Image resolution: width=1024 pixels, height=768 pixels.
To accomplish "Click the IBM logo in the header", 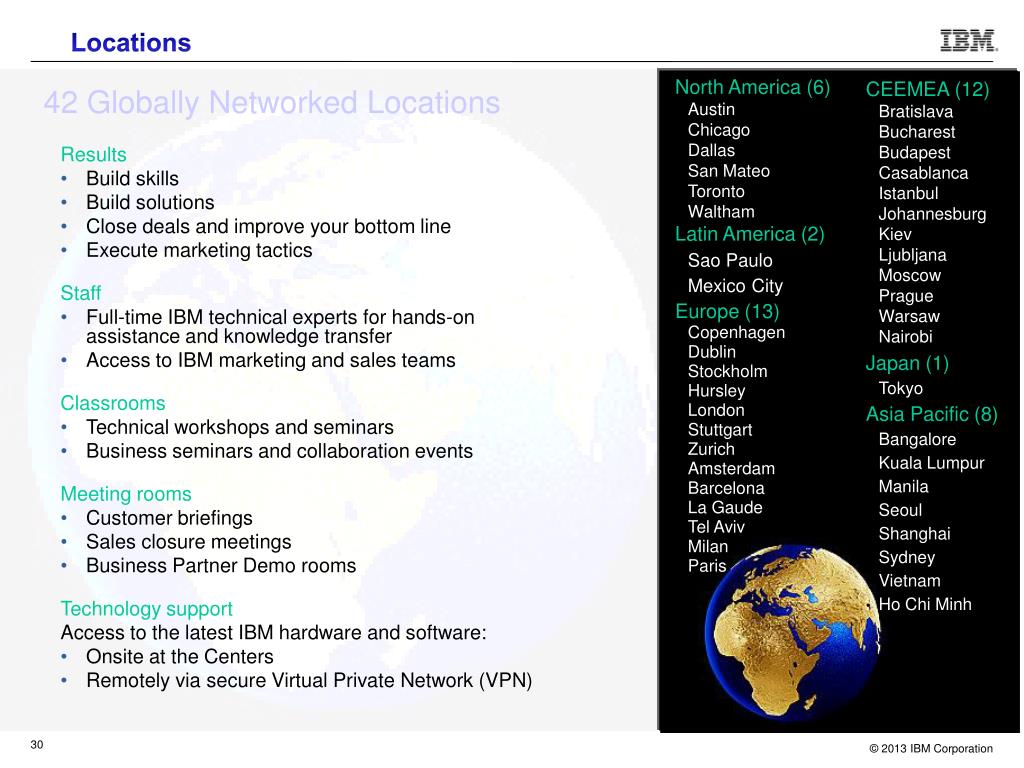I will [968, 40].
